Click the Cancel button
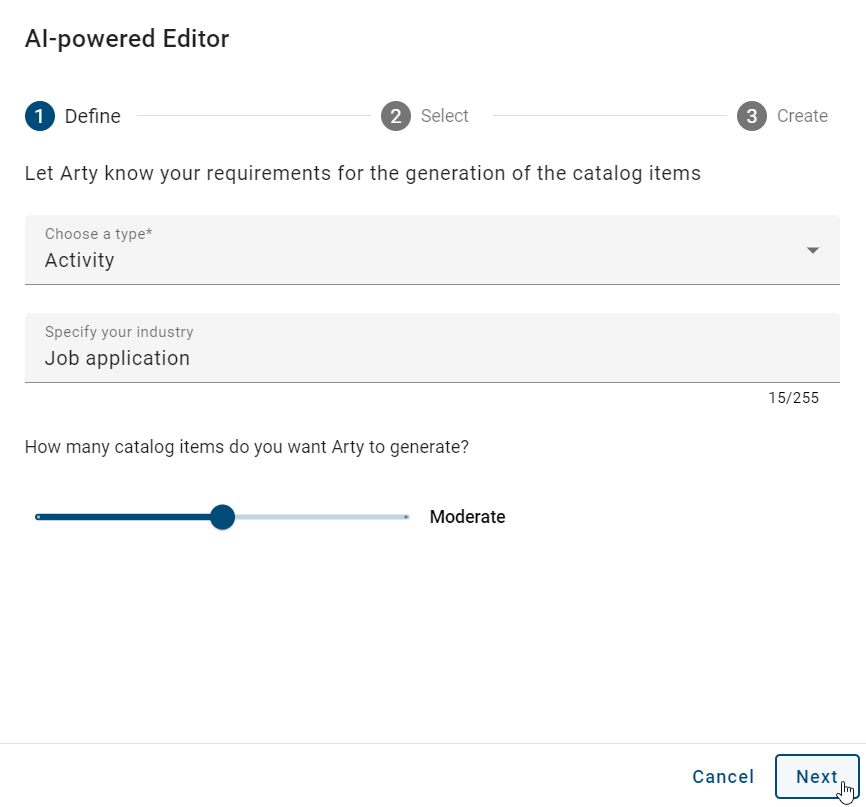The image size is (866, 807). tap(723, 777)
